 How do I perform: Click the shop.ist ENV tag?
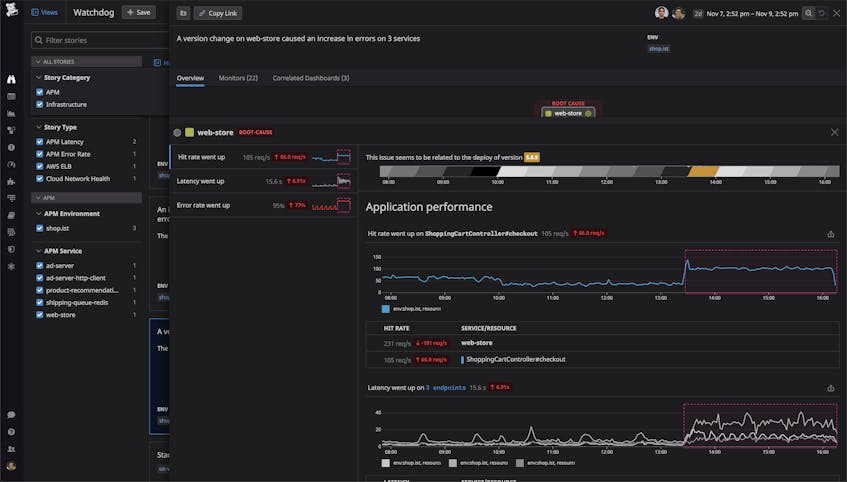pyautogui.click(x=658, y=49)
